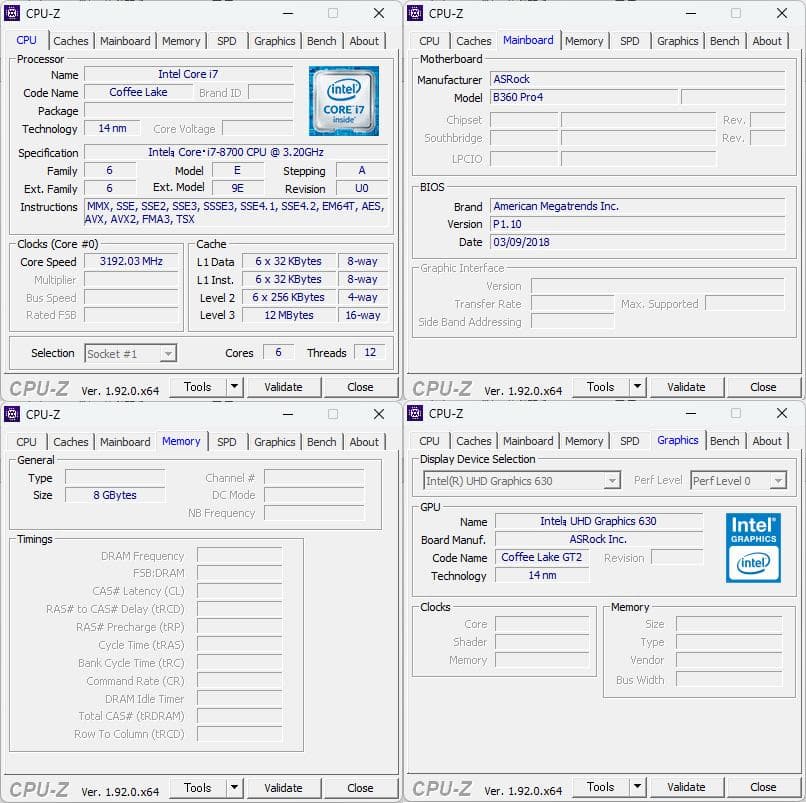806x803 pixels.
Task: Click the Tools button in the Memory window
Action: (x=199, y=787)
